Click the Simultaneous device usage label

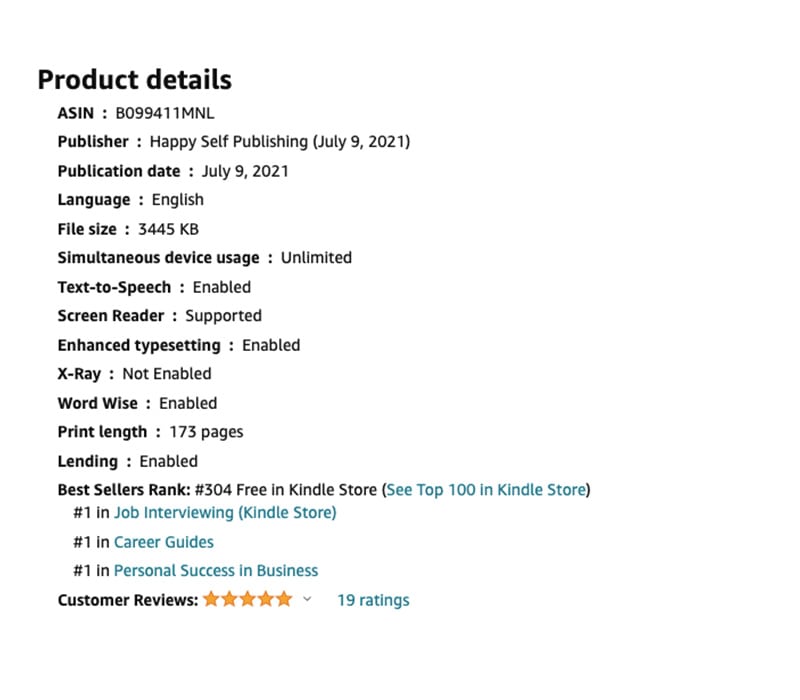pos(158,258)
